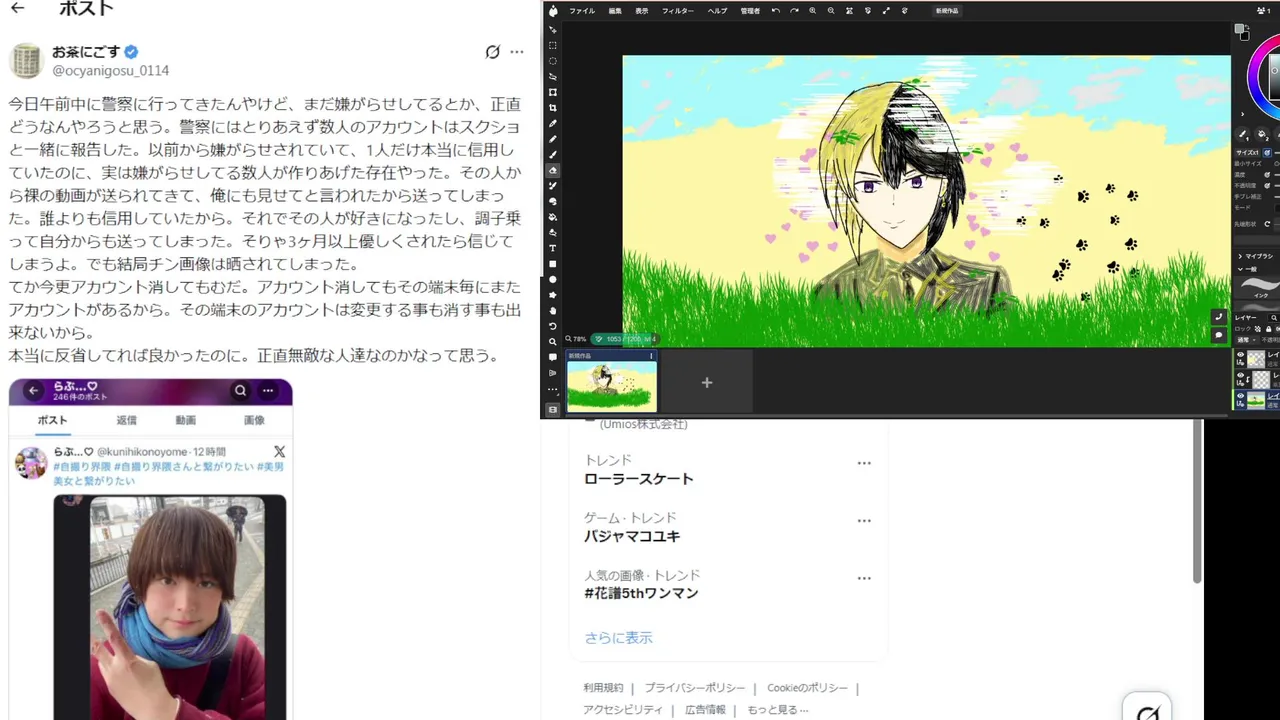Click the X logo on the embedded post
The height and width of the screenshot is (720, 1280).
pos(279,452)
